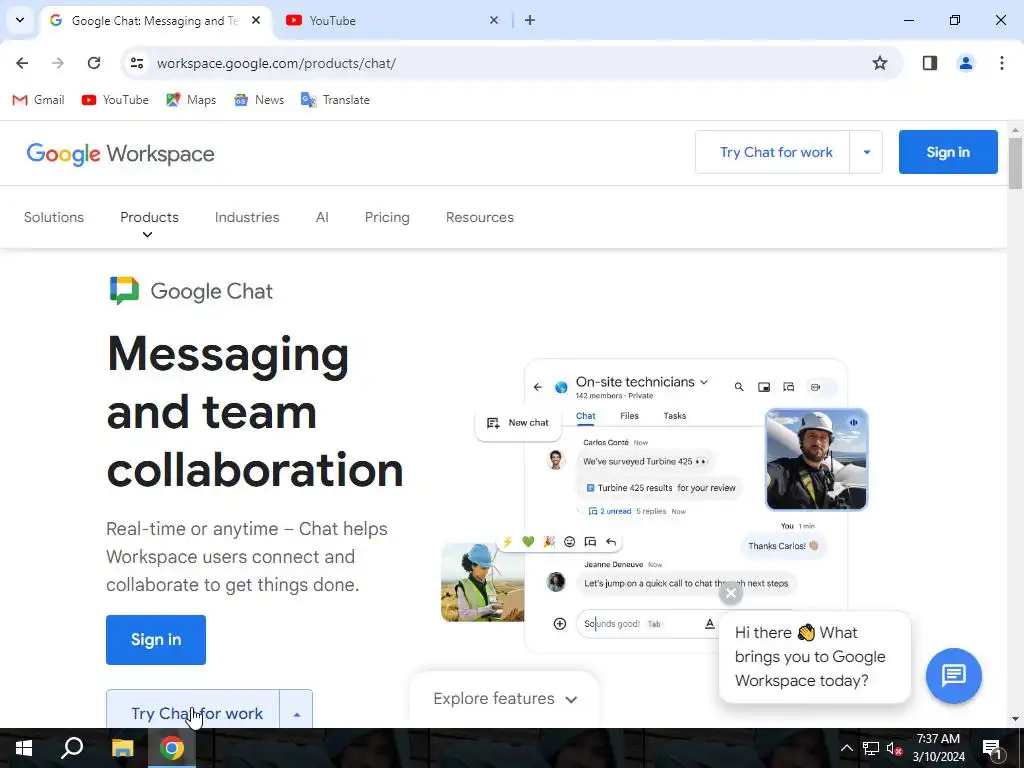Click lower Try Chat for work button
Screen dimensions: 1024x768
[193, 710]
